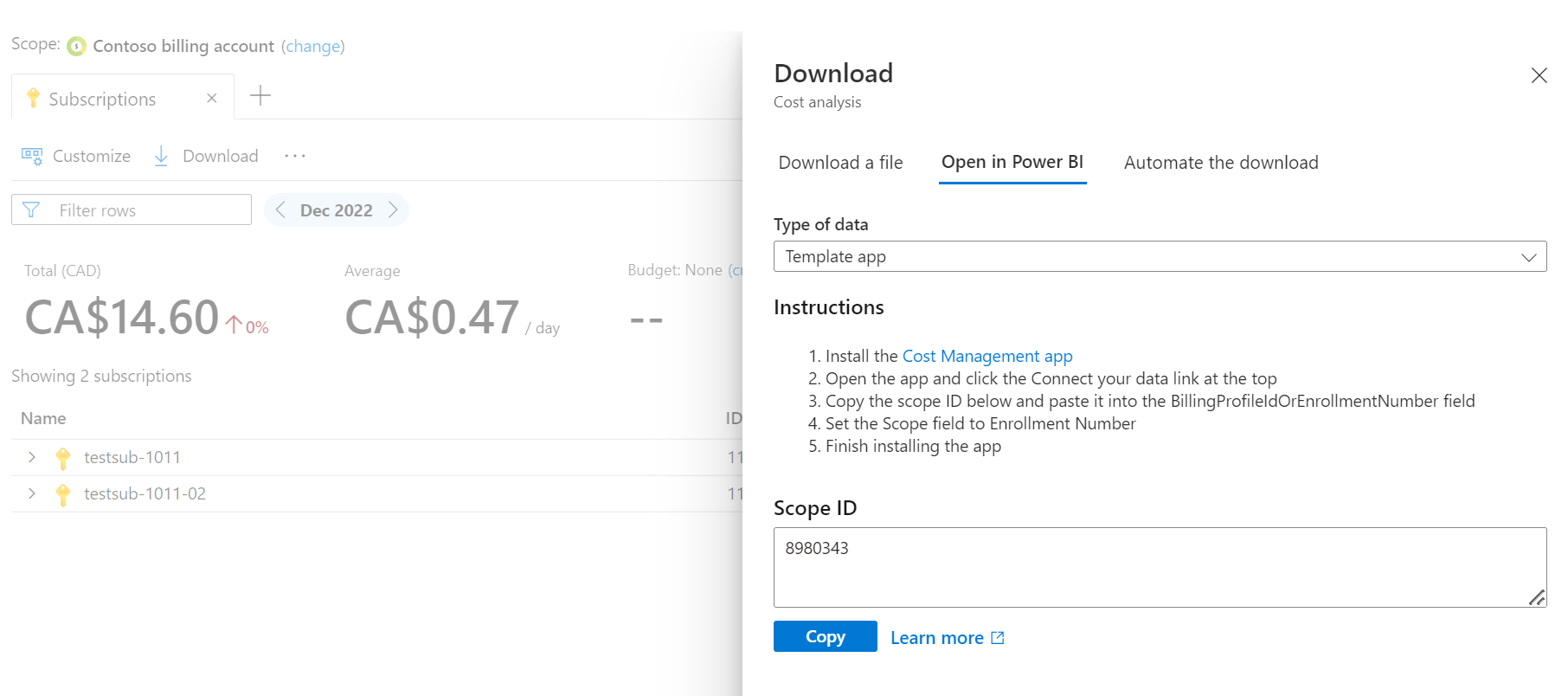Open the Cost Management app link

click(x=987, y=356)
